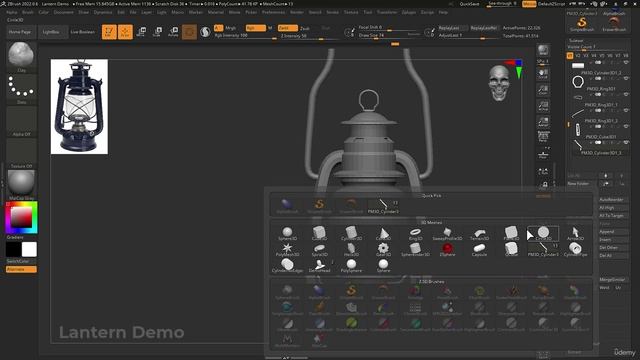Select PM3D_Cylinder3 in Quick Pick row
This screenshot has width=640, height=360.
(383, 206)
